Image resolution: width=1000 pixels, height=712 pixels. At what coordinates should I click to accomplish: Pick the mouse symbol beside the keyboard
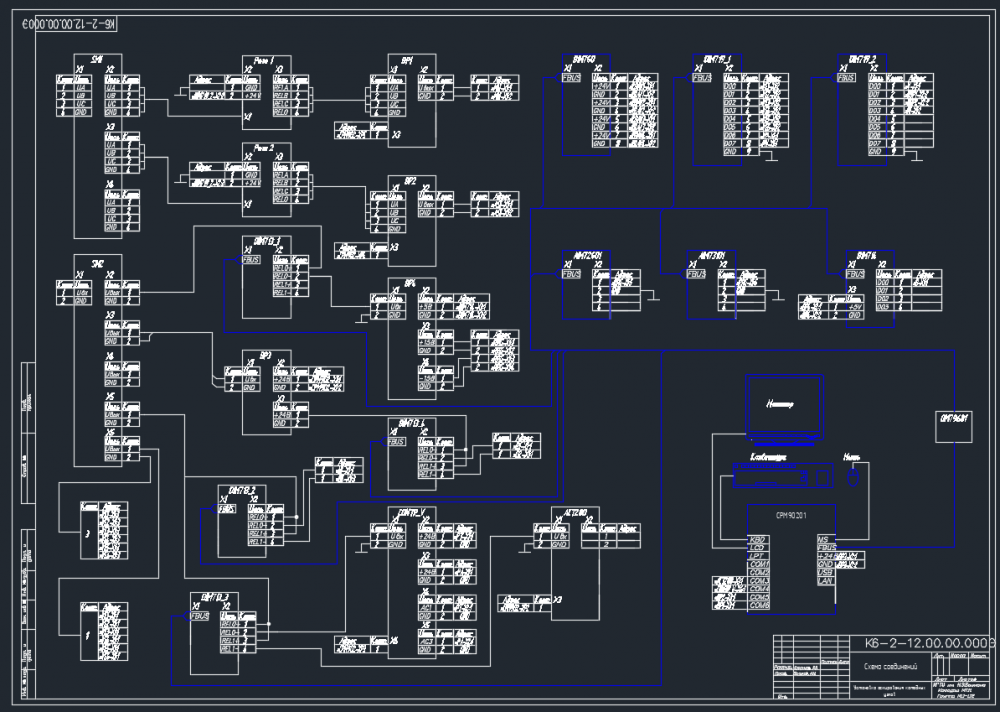point(852,478)
